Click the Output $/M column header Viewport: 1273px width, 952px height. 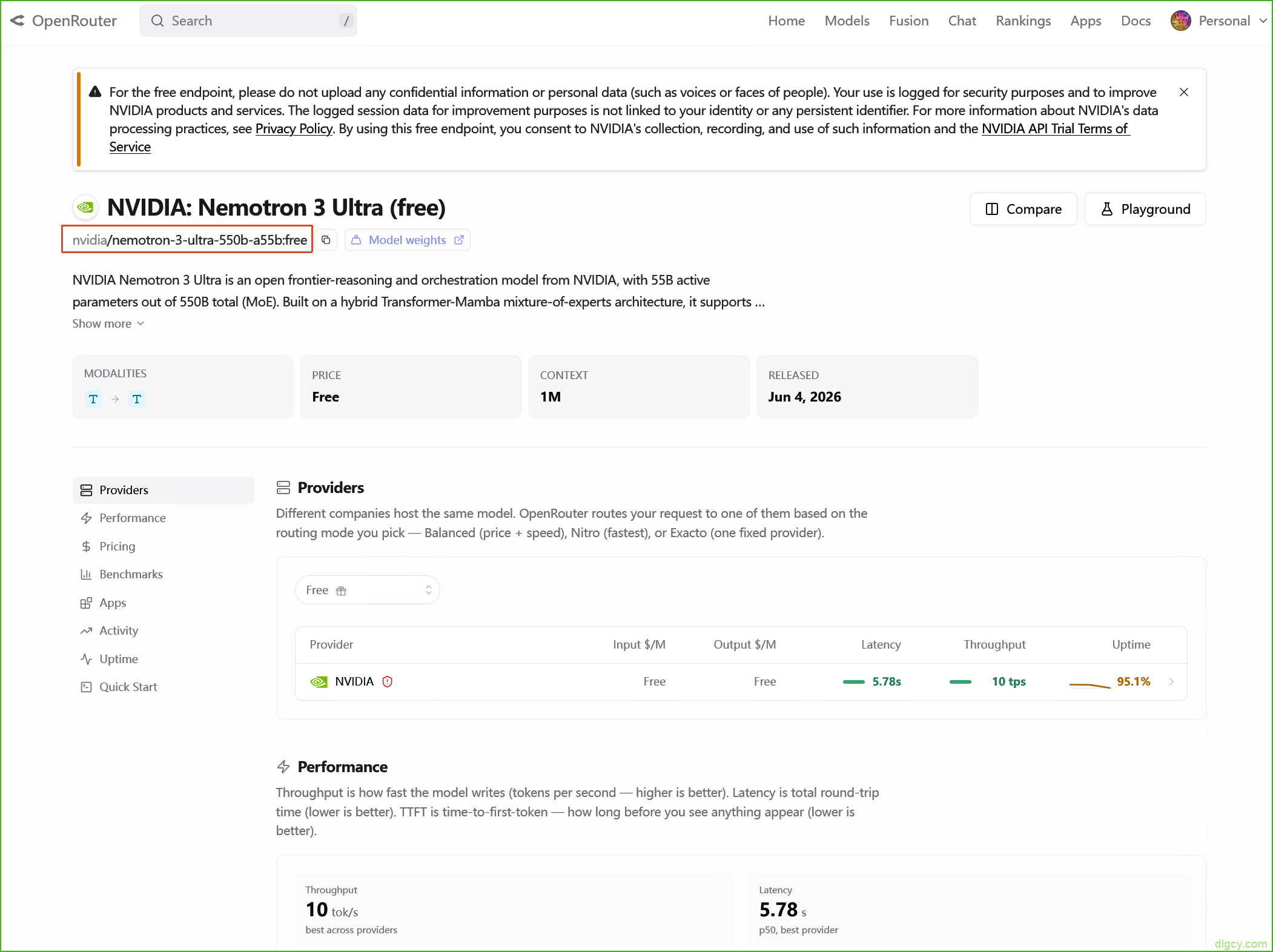pos(745,644)
